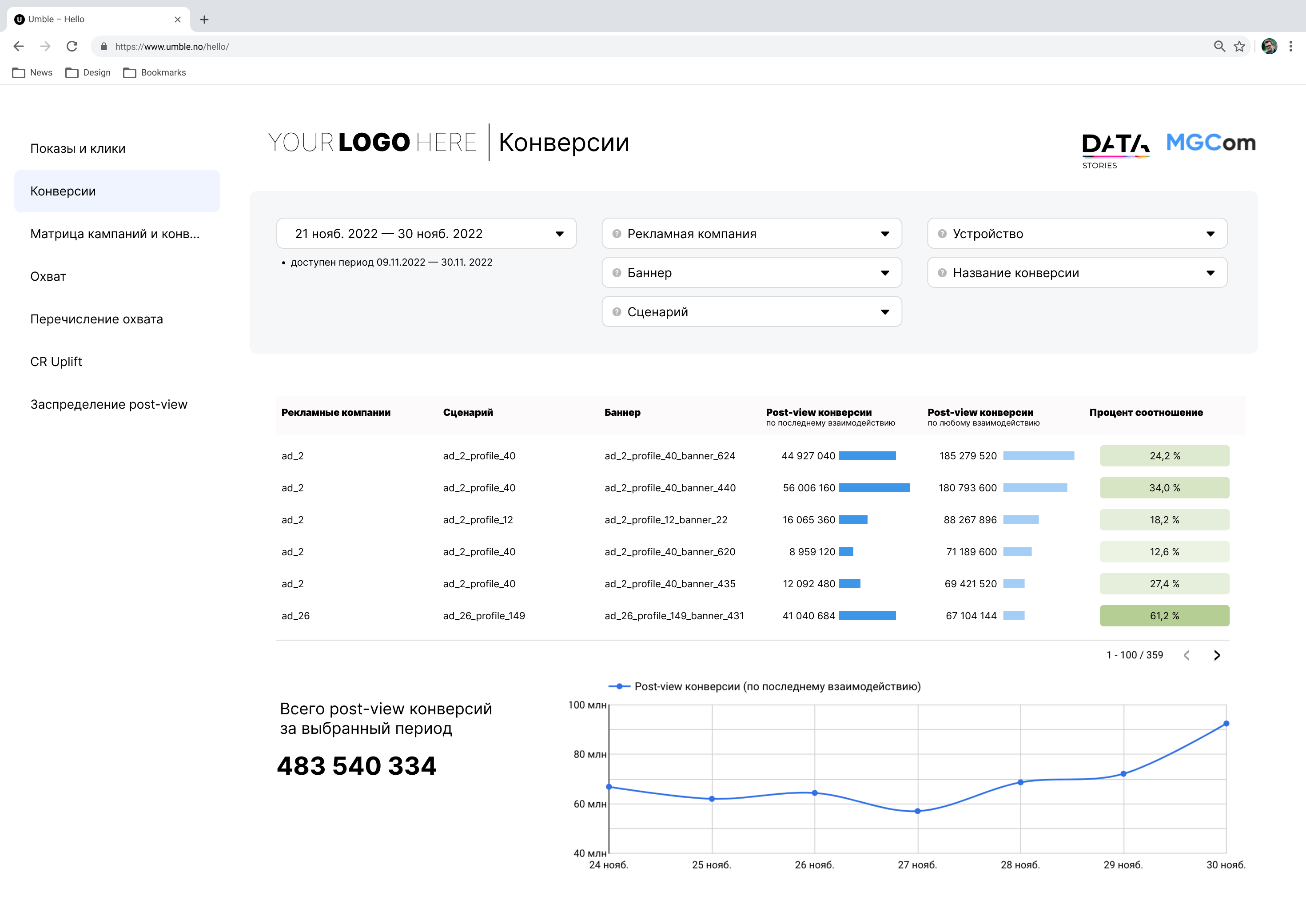Click the 30 нояб. chart data point

[x=1226, y=724]
